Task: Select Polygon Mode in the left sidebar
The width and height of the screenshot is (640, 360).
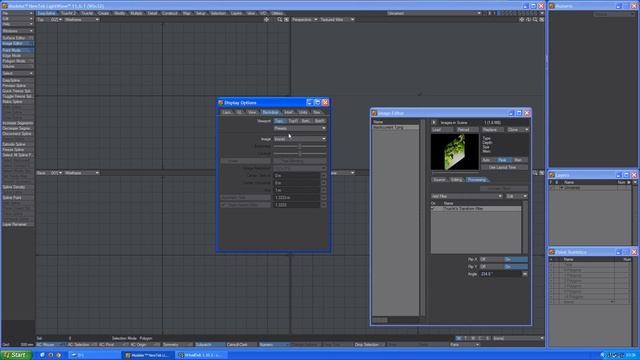Action: 17,61
